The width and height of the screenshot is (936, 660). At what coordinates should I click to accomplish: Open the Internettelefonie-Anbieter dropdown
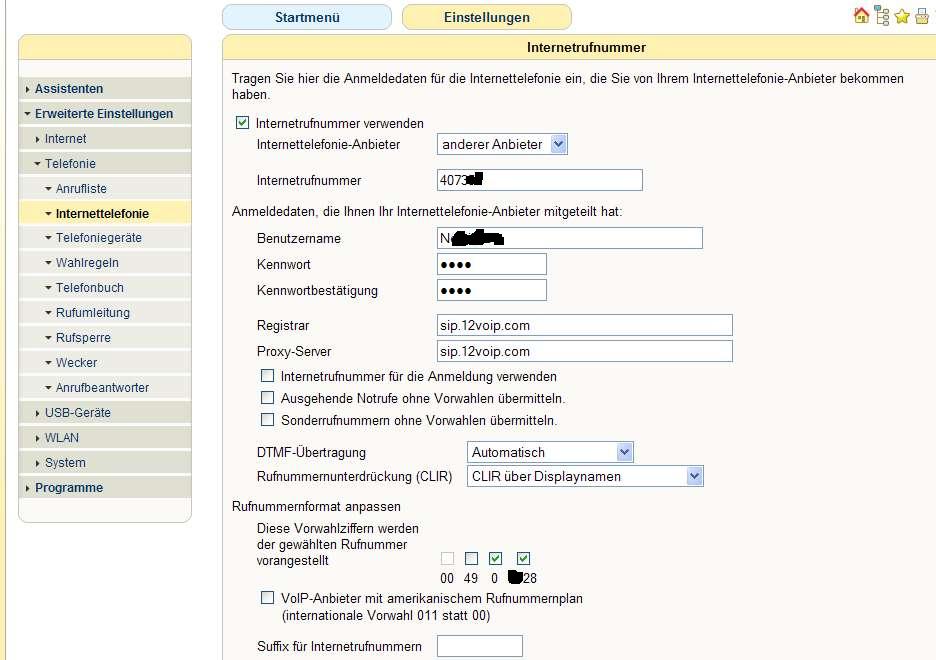502,145
